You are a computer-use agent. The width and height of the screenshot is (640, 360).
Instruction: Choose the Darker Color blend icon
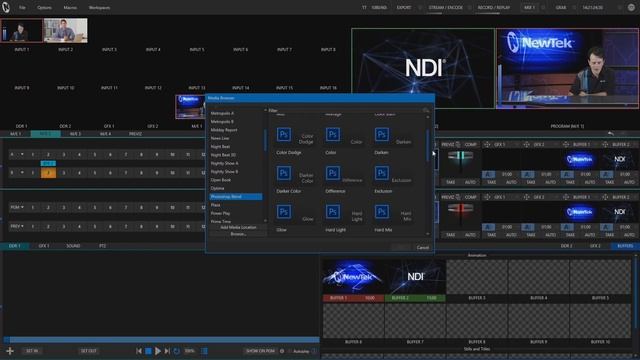pyautogui.click(x=284, y=173)
